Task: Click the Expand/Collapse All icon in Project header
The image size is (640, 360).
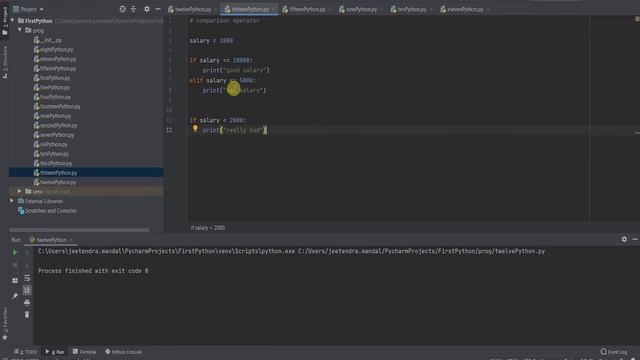Action: [133, 9]
